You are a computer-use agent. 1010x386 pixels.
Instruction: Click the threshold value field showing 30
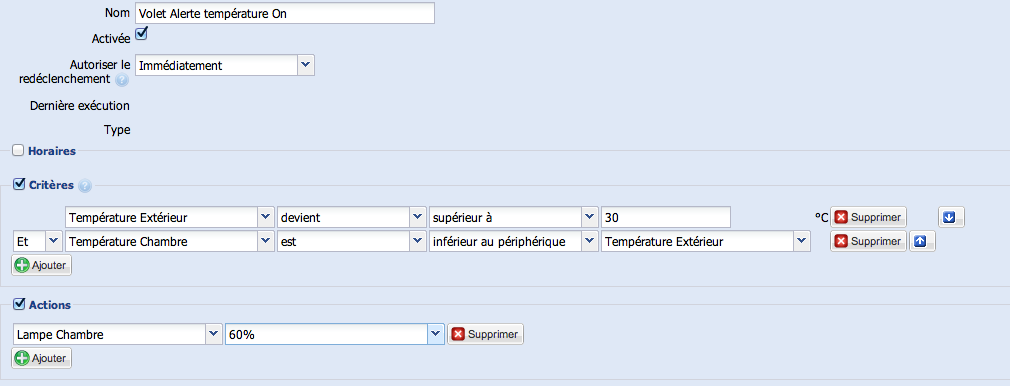coord(665,218)
